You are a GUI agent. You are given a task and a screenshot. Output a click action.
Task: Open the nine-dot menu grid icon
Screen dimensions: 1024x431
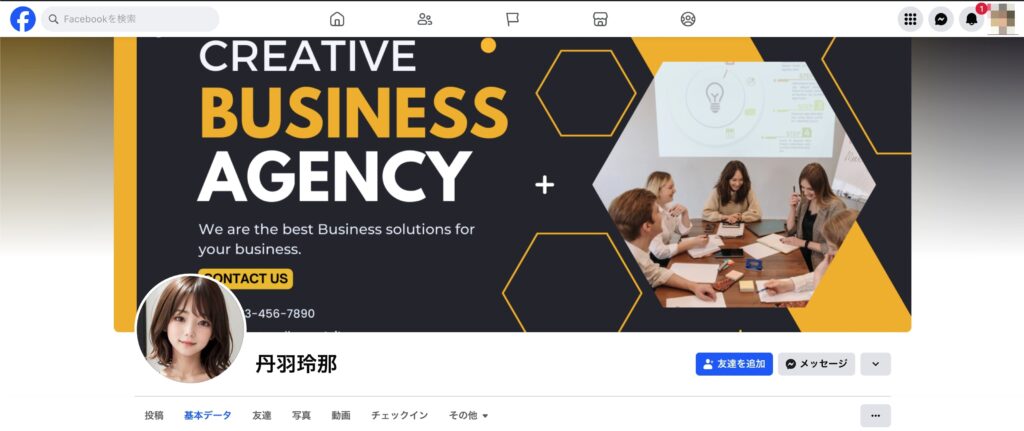[910, 19]
